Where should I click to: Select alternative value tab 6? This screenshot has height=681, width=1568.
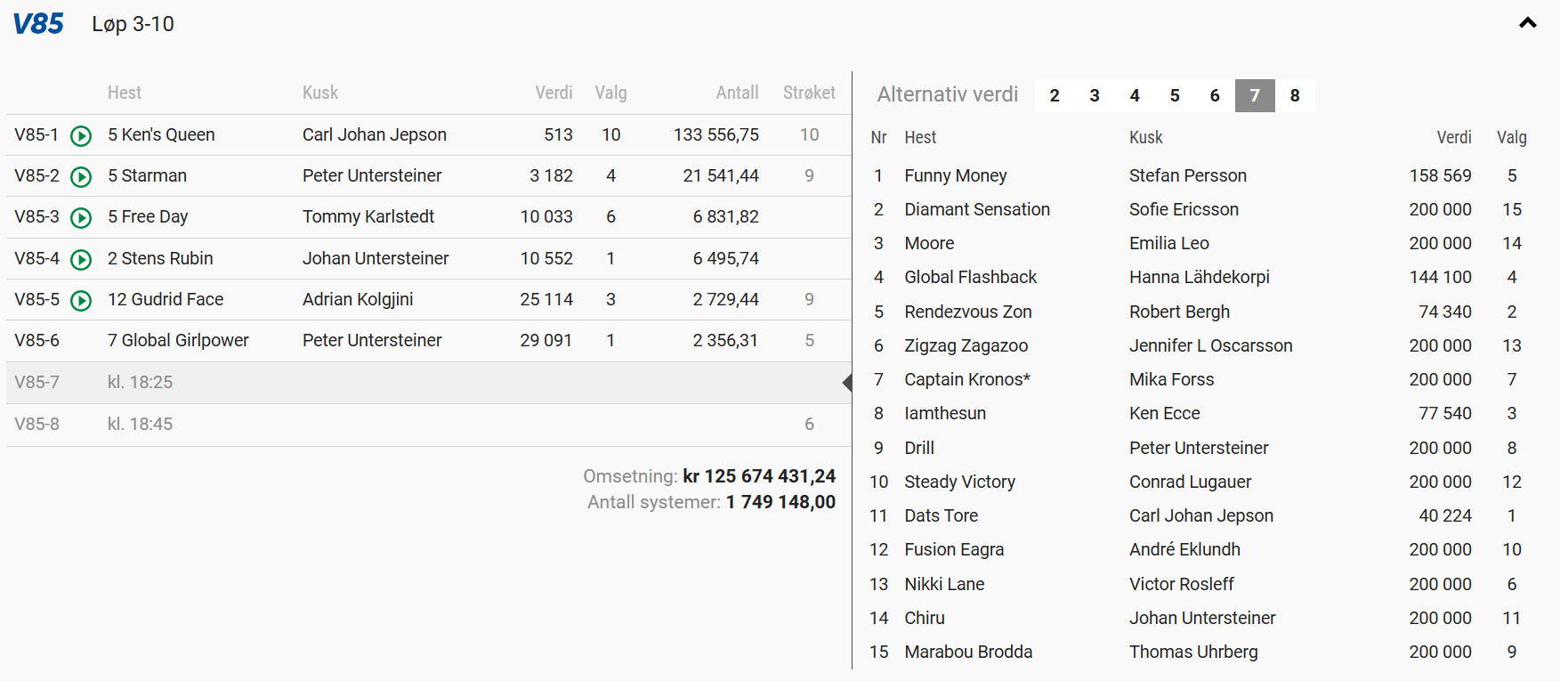1215,95
